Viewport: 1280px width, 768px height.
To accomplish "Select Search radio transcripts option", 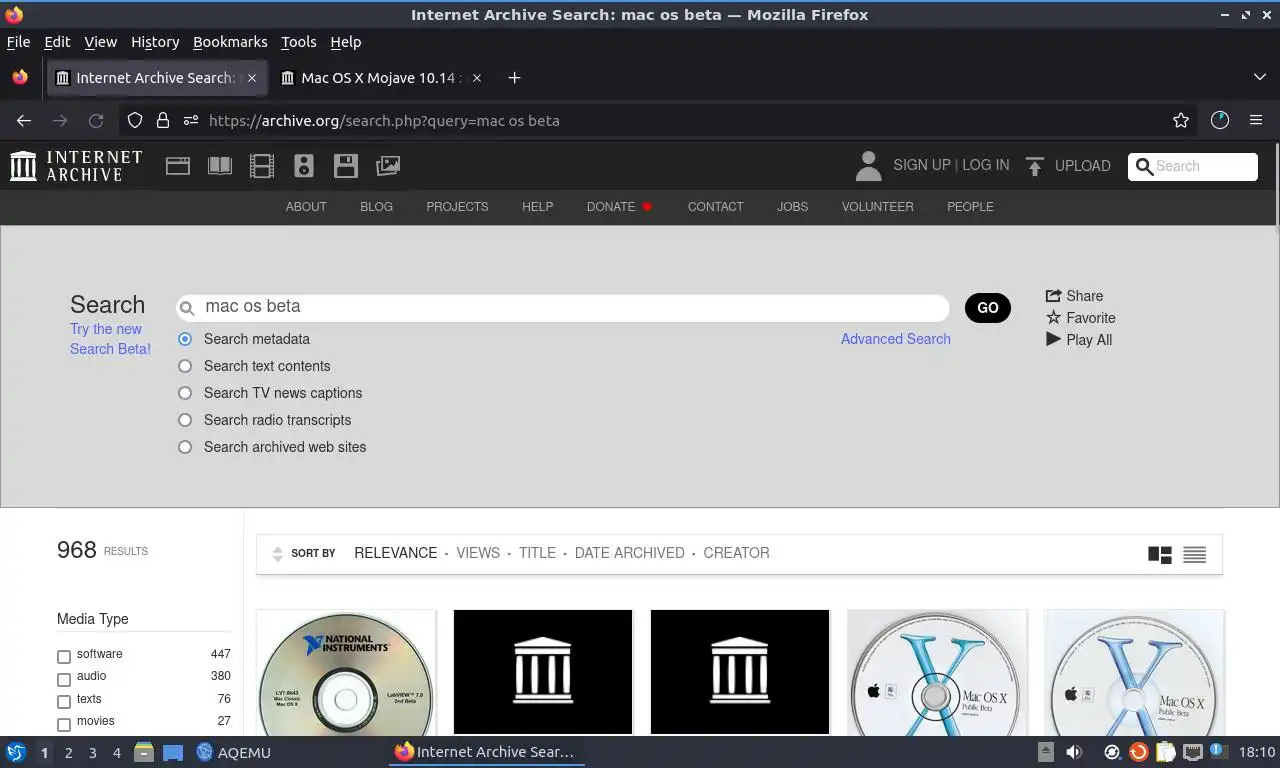I will 185,420.
